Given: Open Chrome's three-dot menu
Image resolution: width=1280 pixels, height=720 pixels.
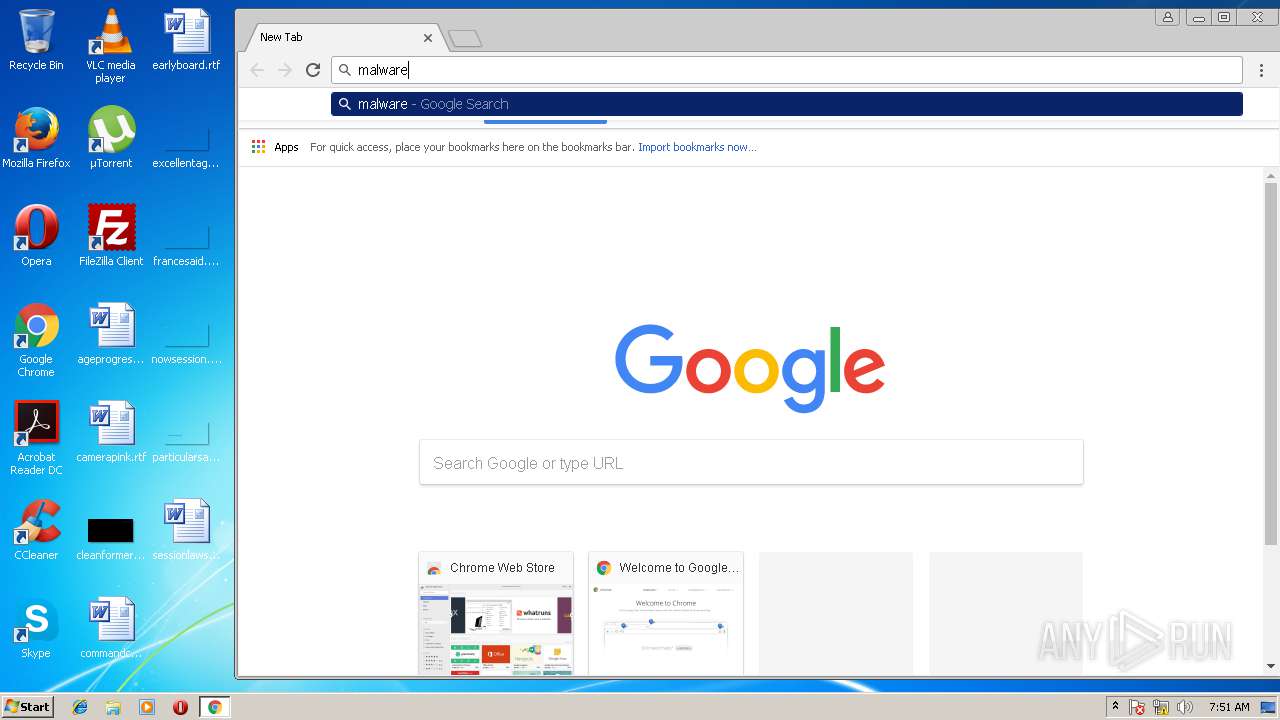Looking at the screenshot, I should click(1262, 70).
